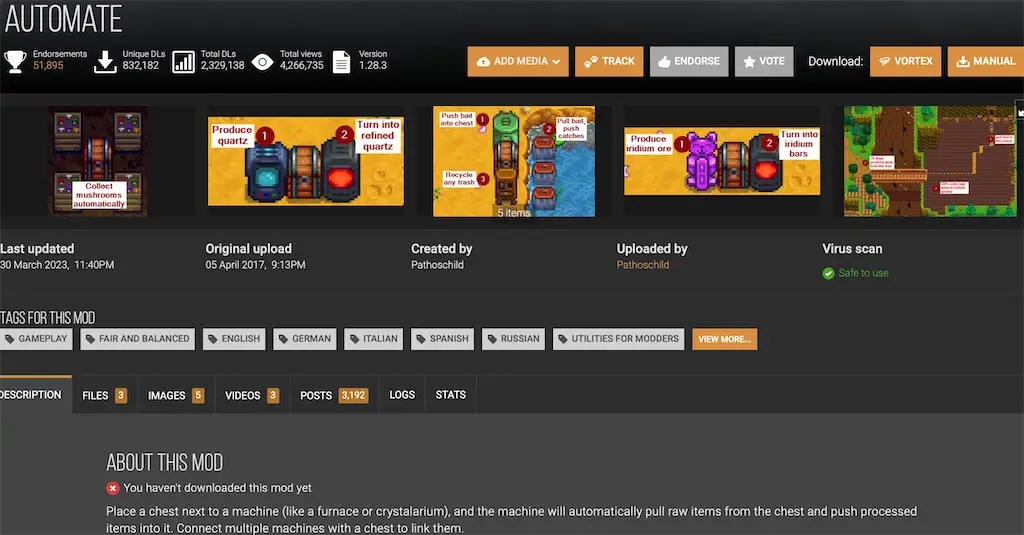Screen dimensions: 1024x535
Task: Switch to the Logs tab
Action: 402,395
